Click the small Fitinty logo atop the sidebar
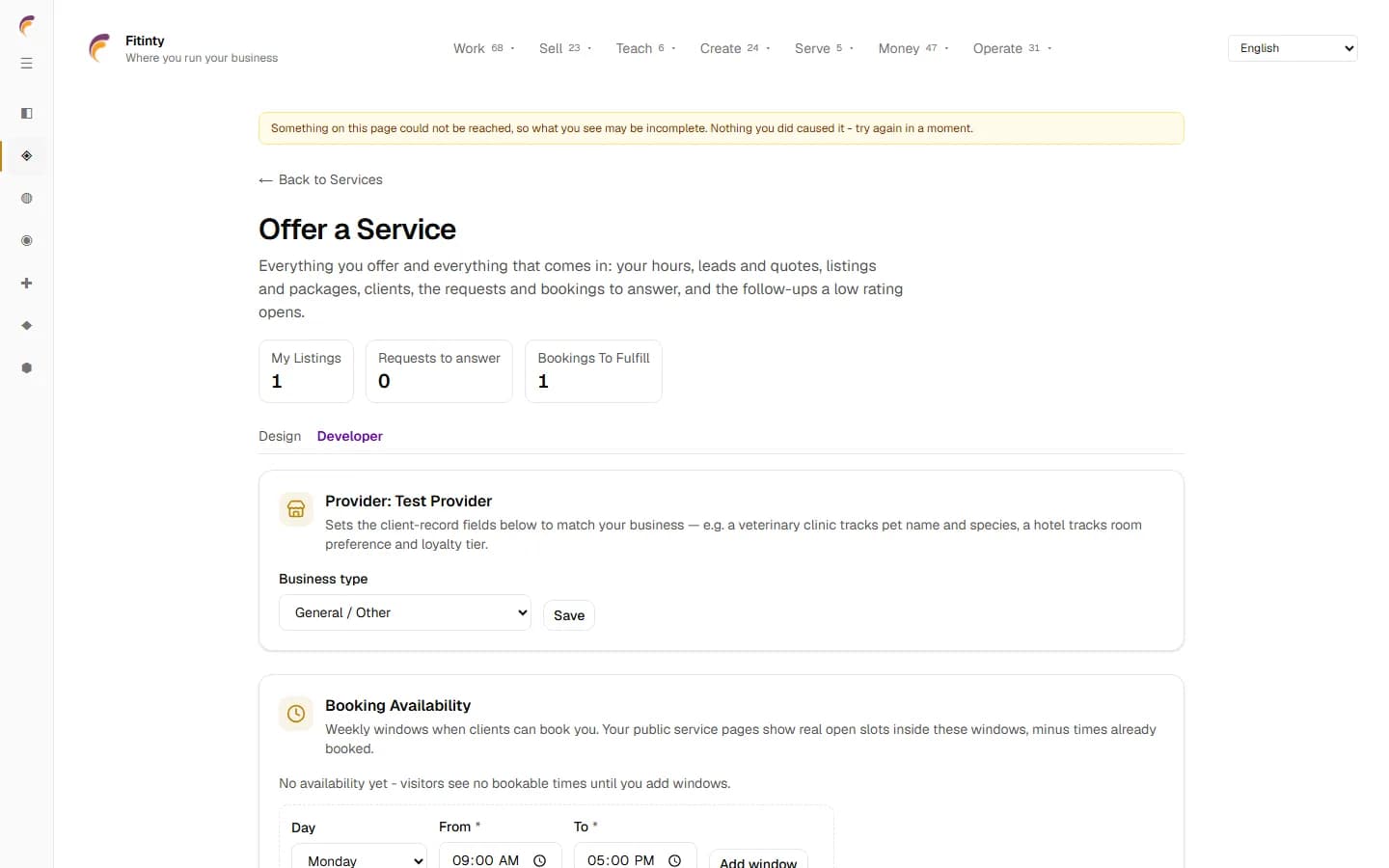 (x=27, y=25)
